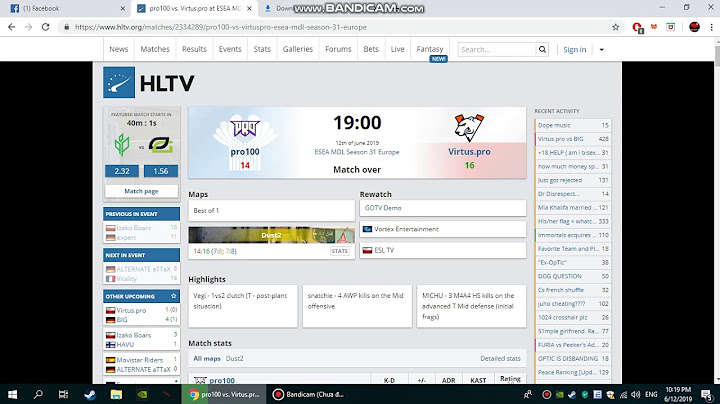The image size is (720, 404).
Task: Click the pro100 team logo
Action: (x=245, y=129)
